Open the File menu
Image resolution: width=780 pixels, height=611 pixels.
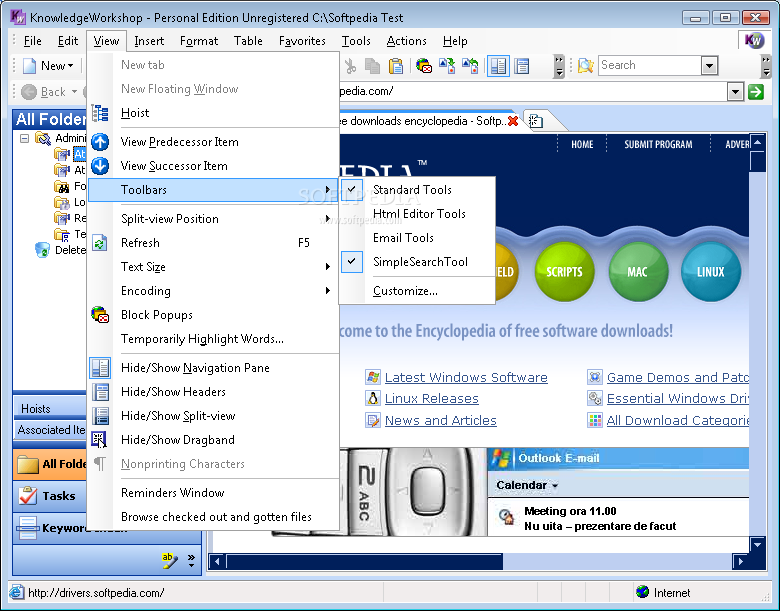click(x=32, y=41)
